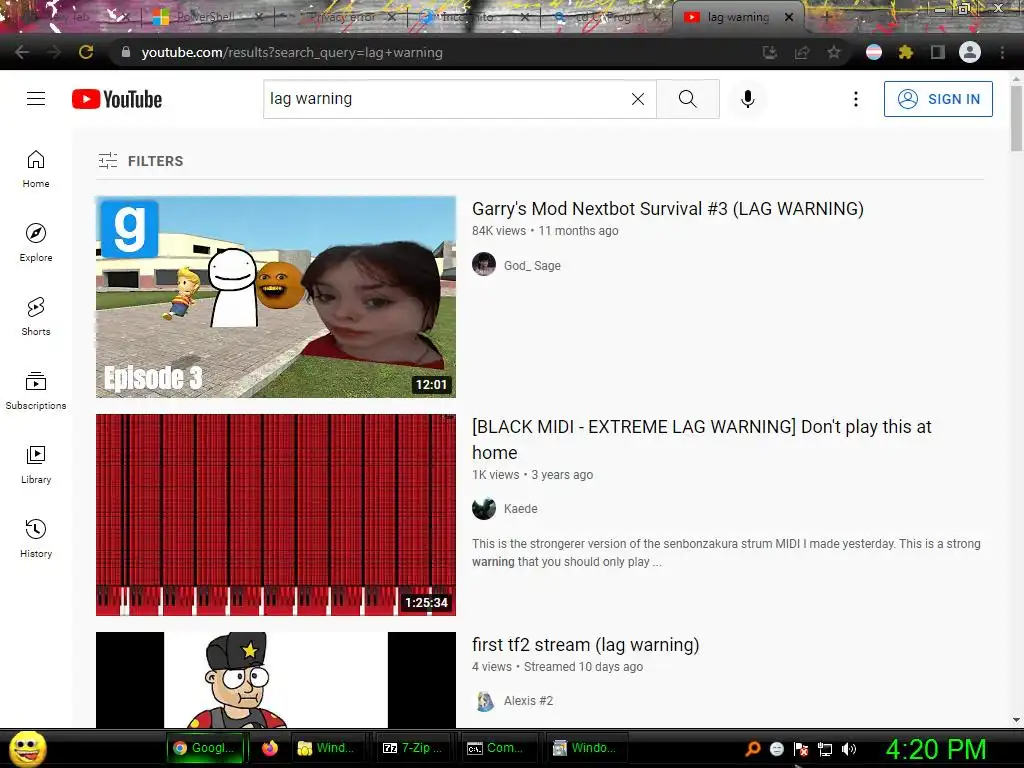Click the taskbar clock 4:20 PM
The width and height of the screenshot is (1024, 768).
[936, 749]
